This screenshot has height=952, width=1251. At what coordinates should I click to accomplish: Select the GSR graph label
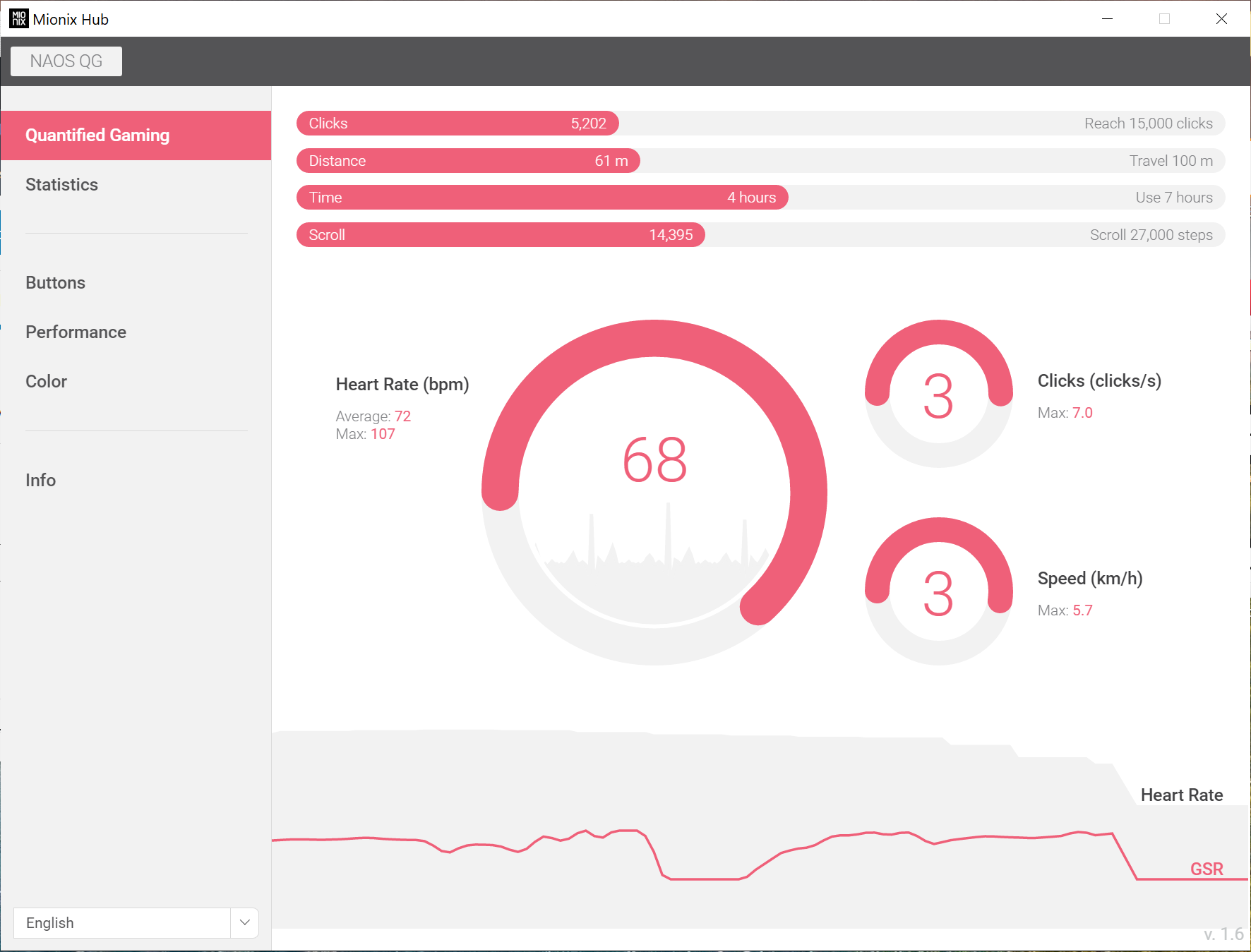(x=1206, y=869)
